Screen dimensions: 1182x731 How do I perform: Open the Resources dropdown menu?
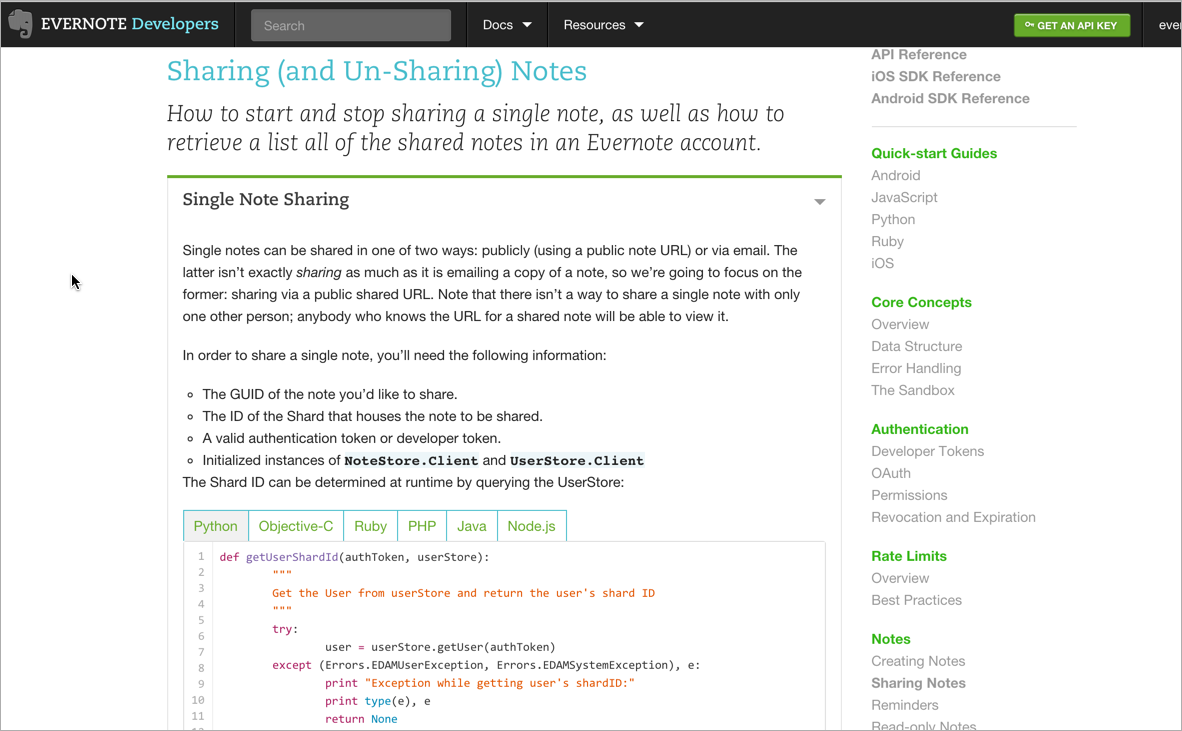(603, 25)
